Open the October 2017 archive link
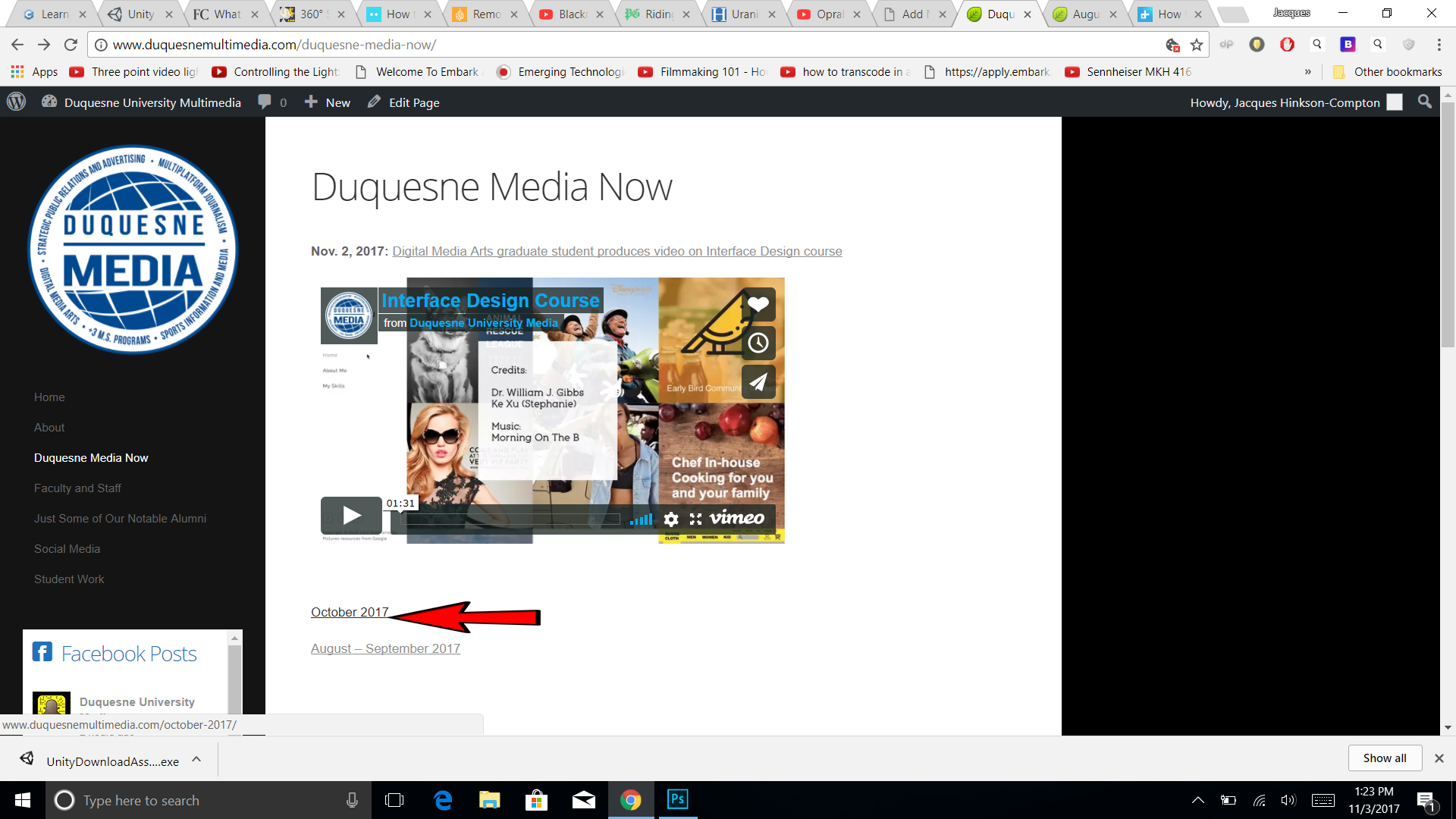The width and height of the screenshot is (1456, 819). click(x=350, y=612)
